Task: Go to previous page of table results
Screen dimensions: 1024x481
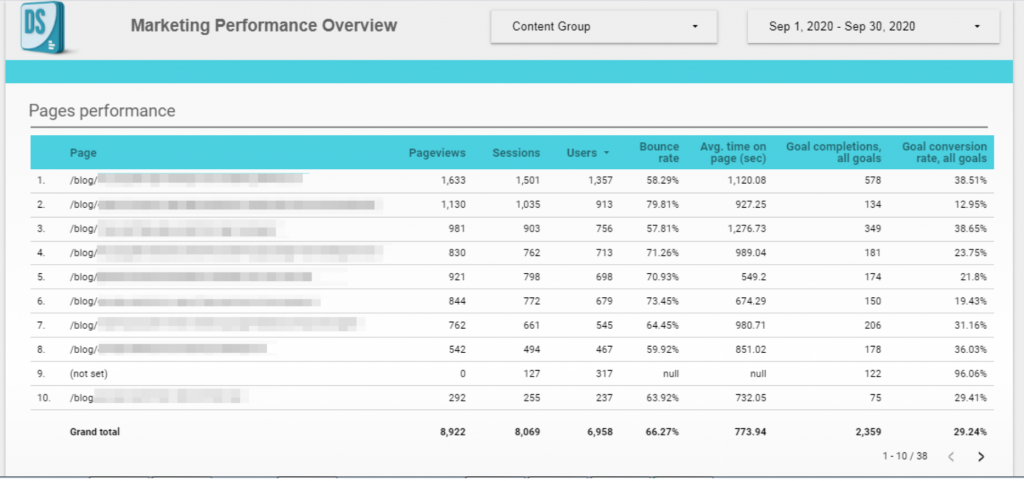Action: pos(951,457)
